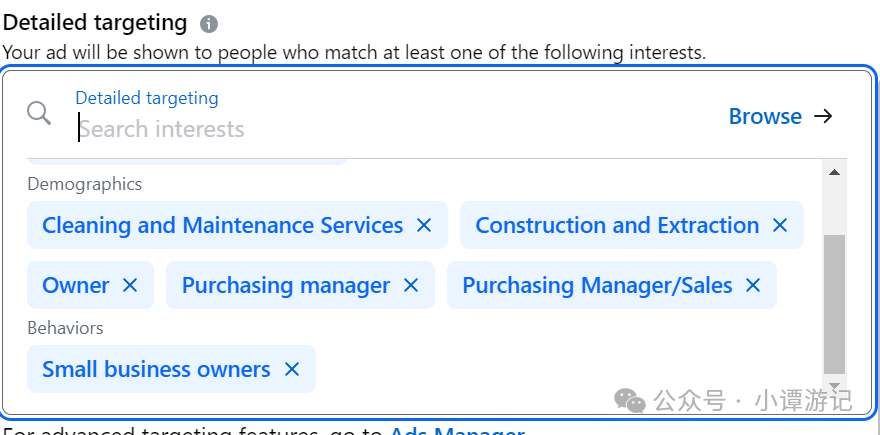The image size is (880, 435).
Task: Click the Purchasing Manager/Sales chip label
Action: 597,285
